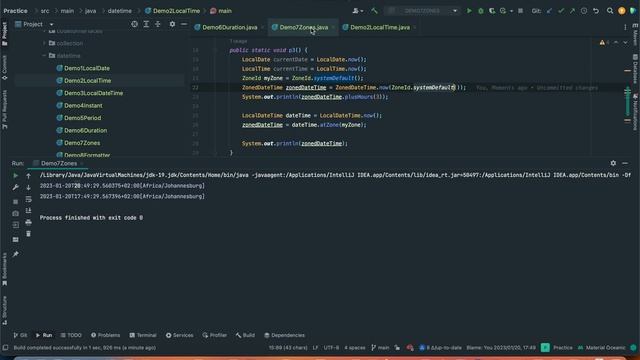Click UTF-8 encoding in status bar
Viewport: 640px width, 360px height.
click(x=331, y=348)
